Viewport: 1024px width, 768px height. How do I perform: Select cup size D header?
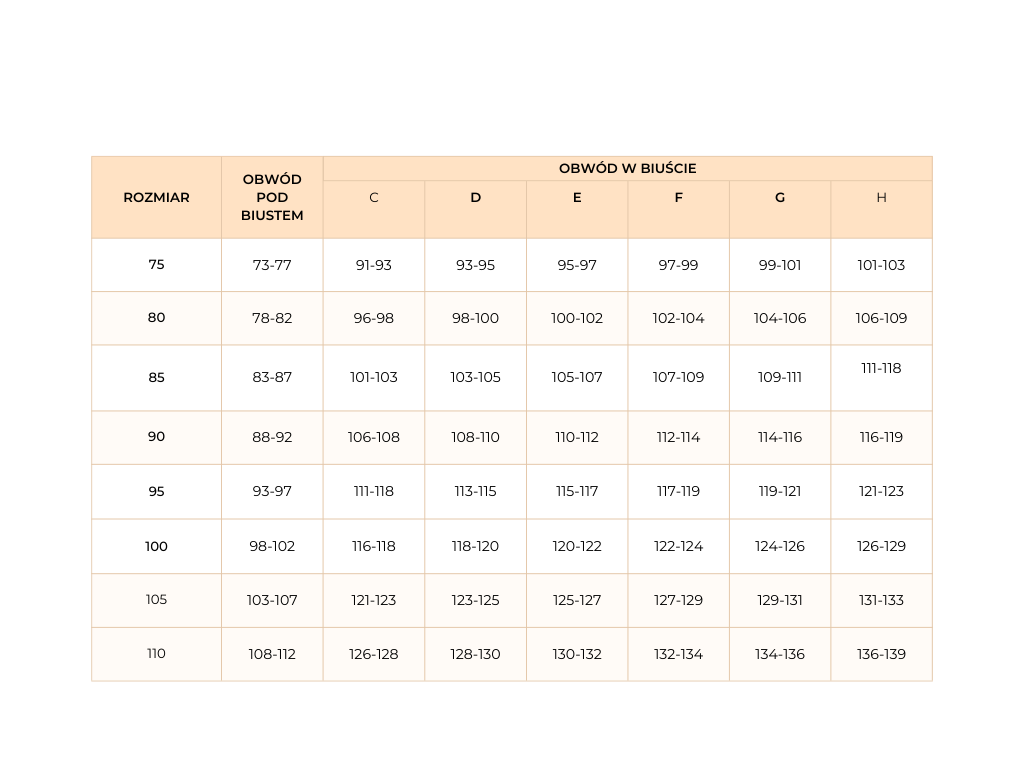point(475,197)
